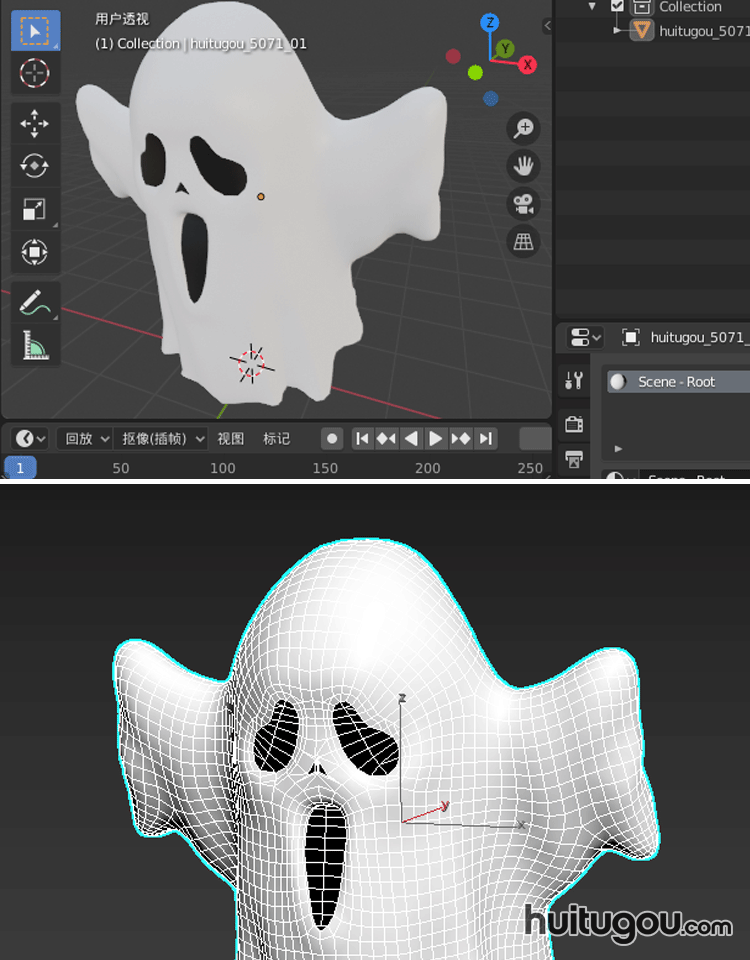The width and height of the screenshot is (750, 960).
Task: Select the Annotate pencil tool
Action: (x=35, y=302)
